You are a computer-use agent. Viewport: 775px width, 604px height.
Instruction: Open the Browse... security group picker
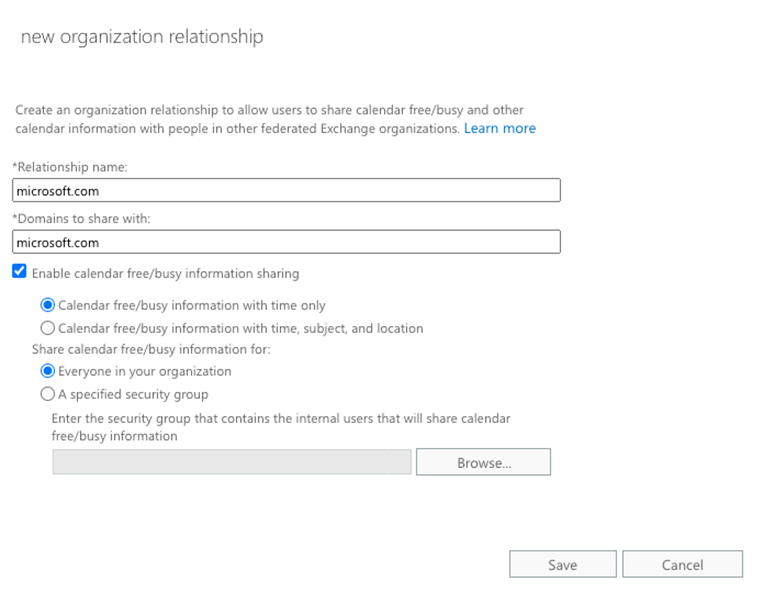[483, 462]
